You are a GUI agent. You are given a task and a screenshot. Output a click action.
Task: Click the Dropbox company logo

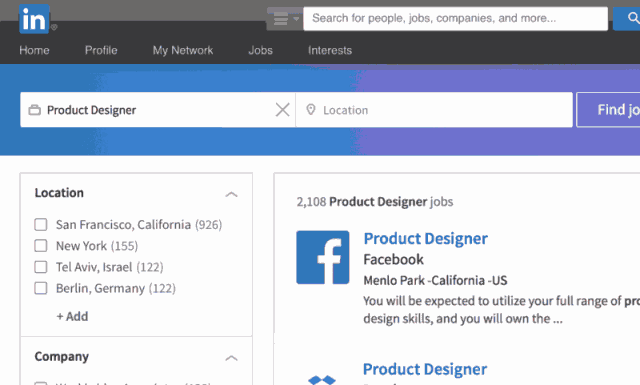322,380
